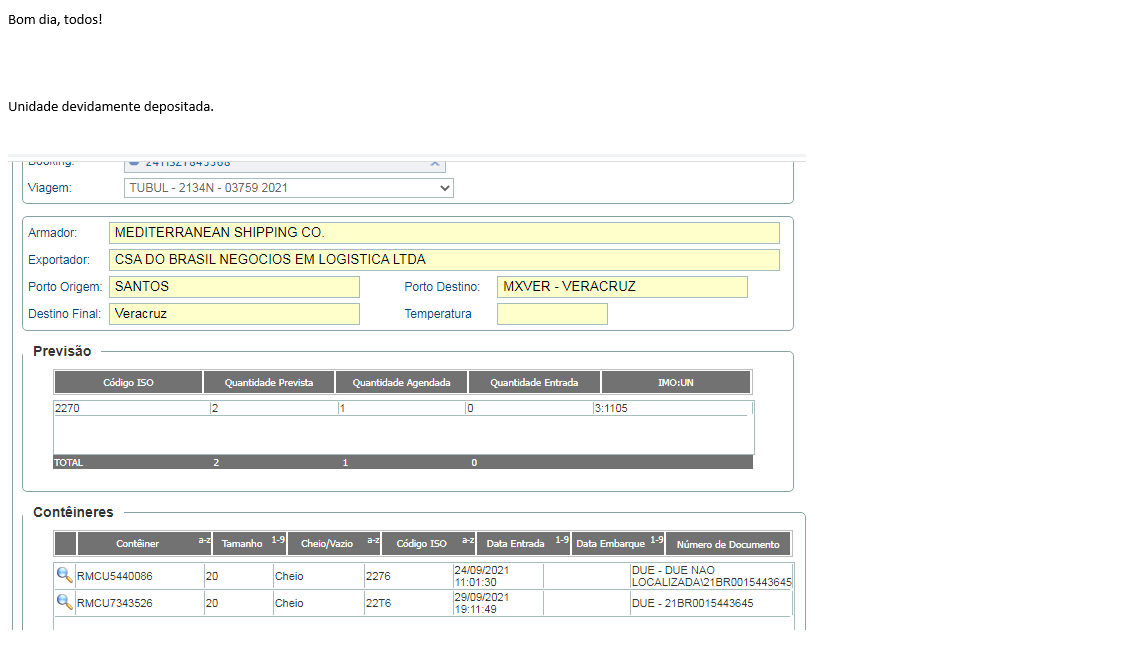
Task: Click the Destino Final field
Action: (234, 314)
